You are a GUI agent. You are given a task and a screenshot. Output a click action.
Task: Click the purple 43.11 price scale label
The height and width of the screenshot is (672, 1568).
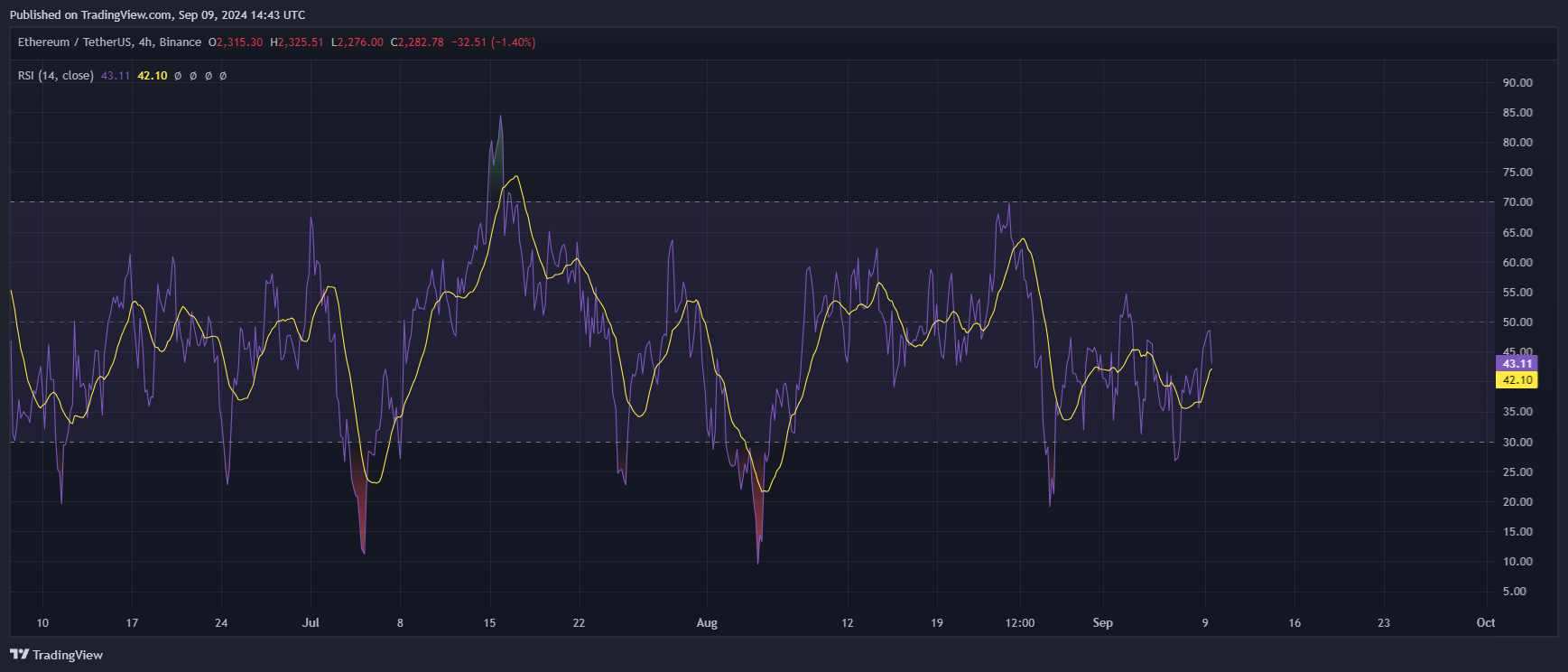[x=1517, y=364]
